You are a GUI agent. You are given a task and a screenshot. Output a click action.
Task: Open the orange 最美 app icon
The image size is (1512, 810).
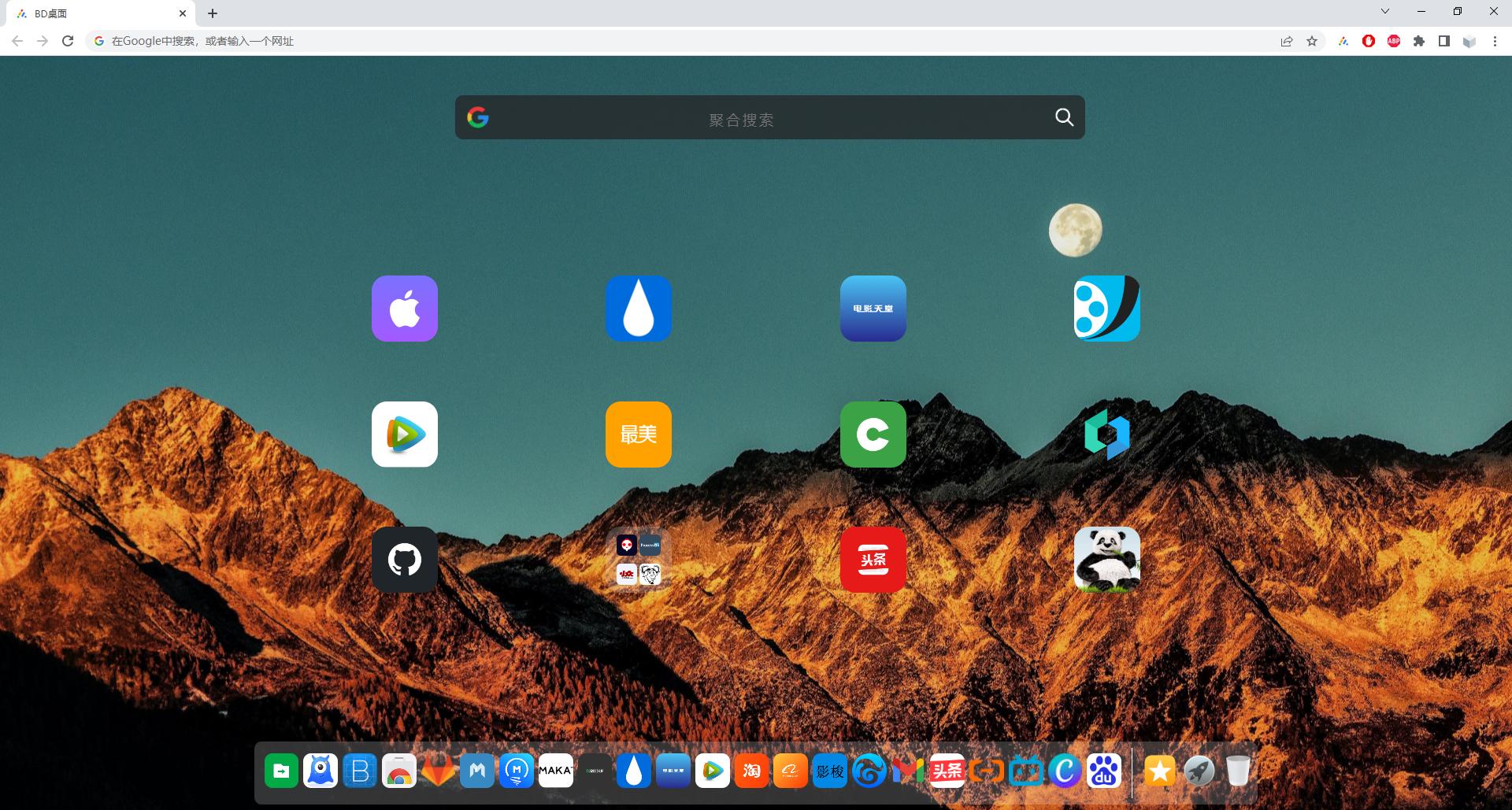point(639,435)
